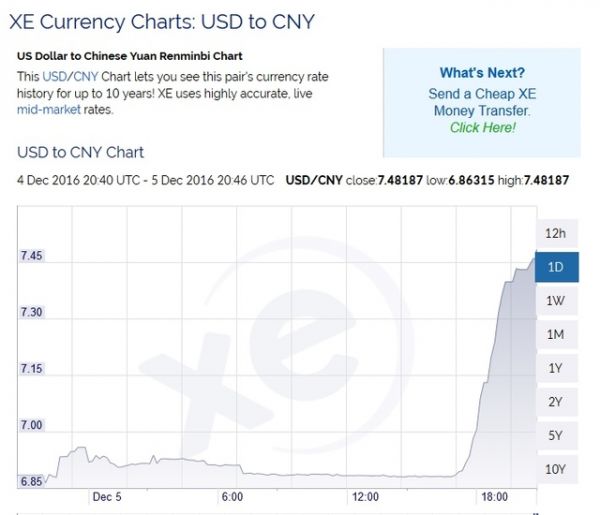600x515 pixels.
Task: Switch chart to 1W range
Action: pos(555,301)
